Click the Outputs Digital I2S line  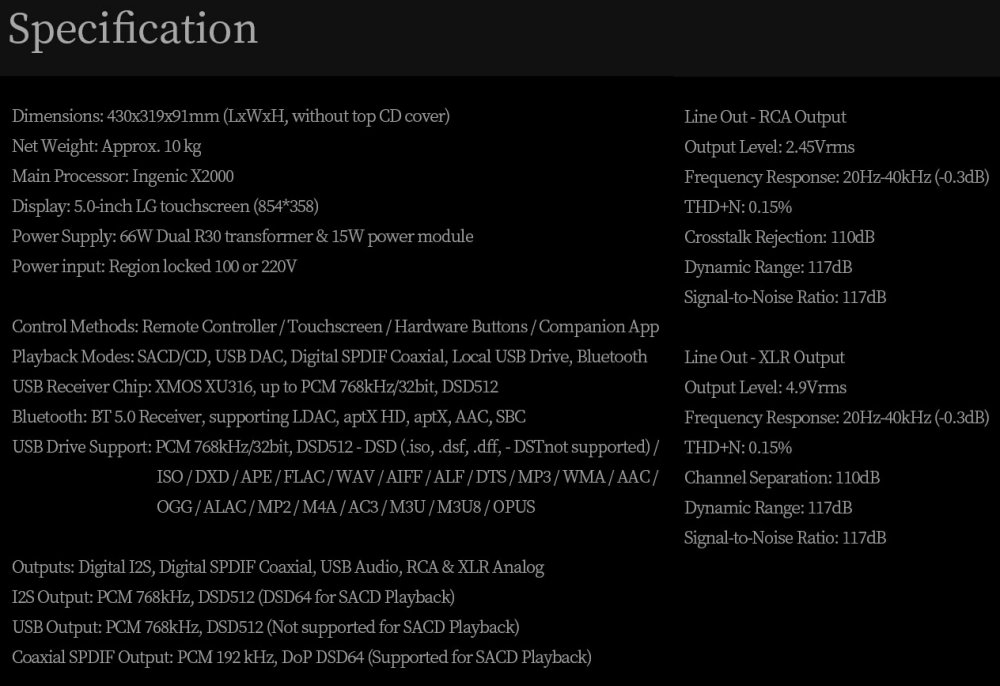(x=278, y=567)
